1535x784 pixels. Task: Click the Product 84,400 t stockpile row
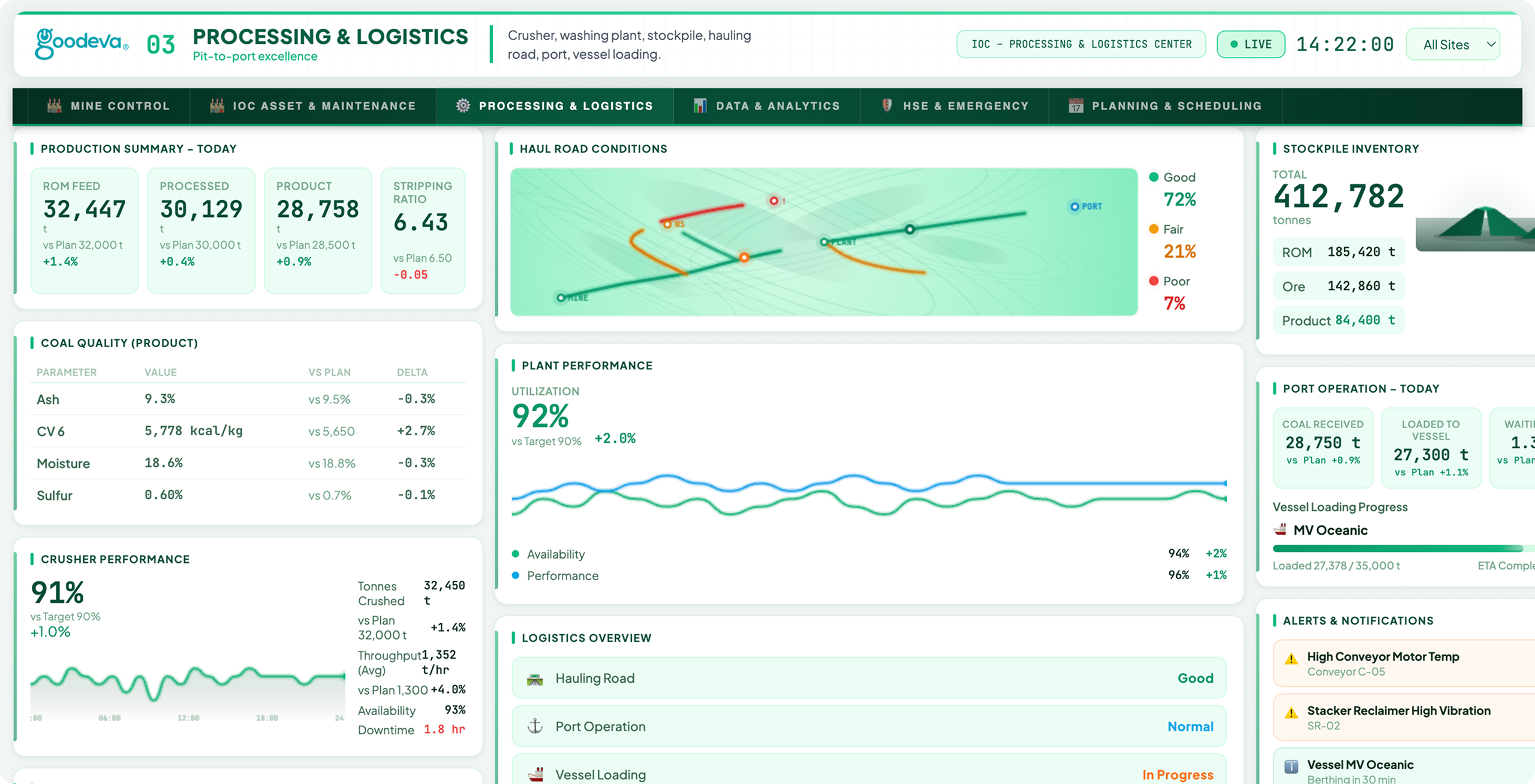1339,321
